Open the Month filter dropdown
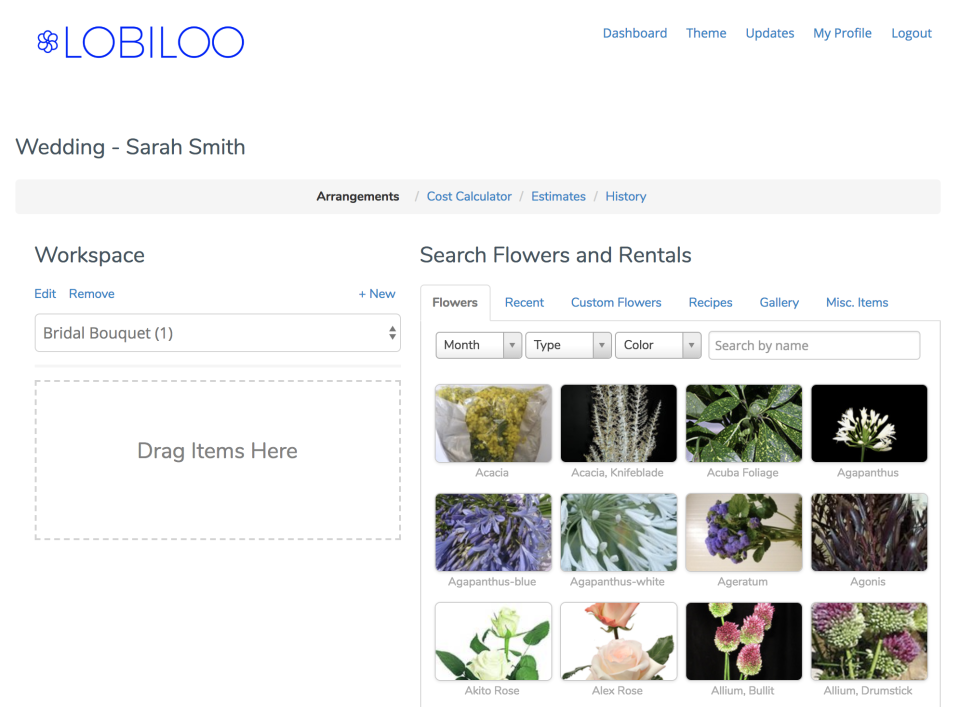The image size is (960, 707). click(478, 345)
